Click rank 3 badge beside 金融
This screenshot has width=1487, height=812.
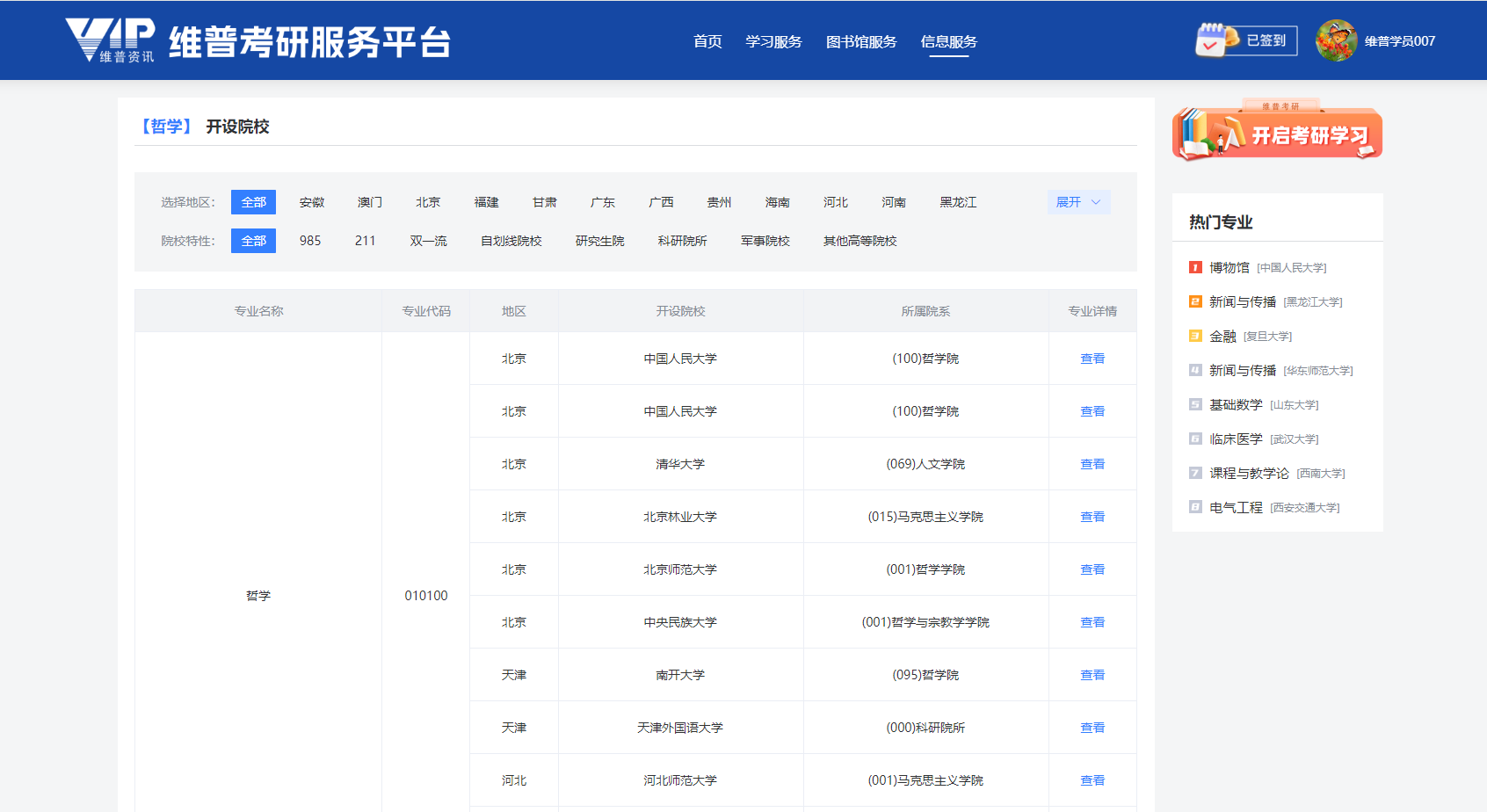[1195, 336]
